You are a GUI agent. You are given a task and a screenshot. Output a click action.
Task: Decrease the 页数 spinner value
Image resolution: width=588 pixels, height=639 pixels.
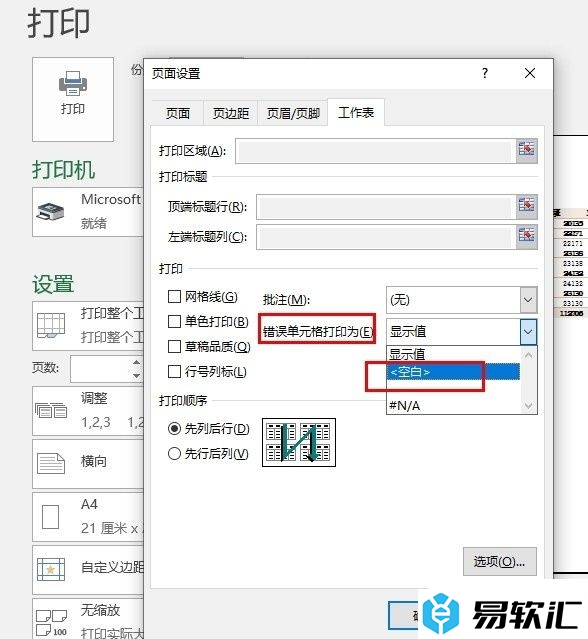click(x=137, y=375)
